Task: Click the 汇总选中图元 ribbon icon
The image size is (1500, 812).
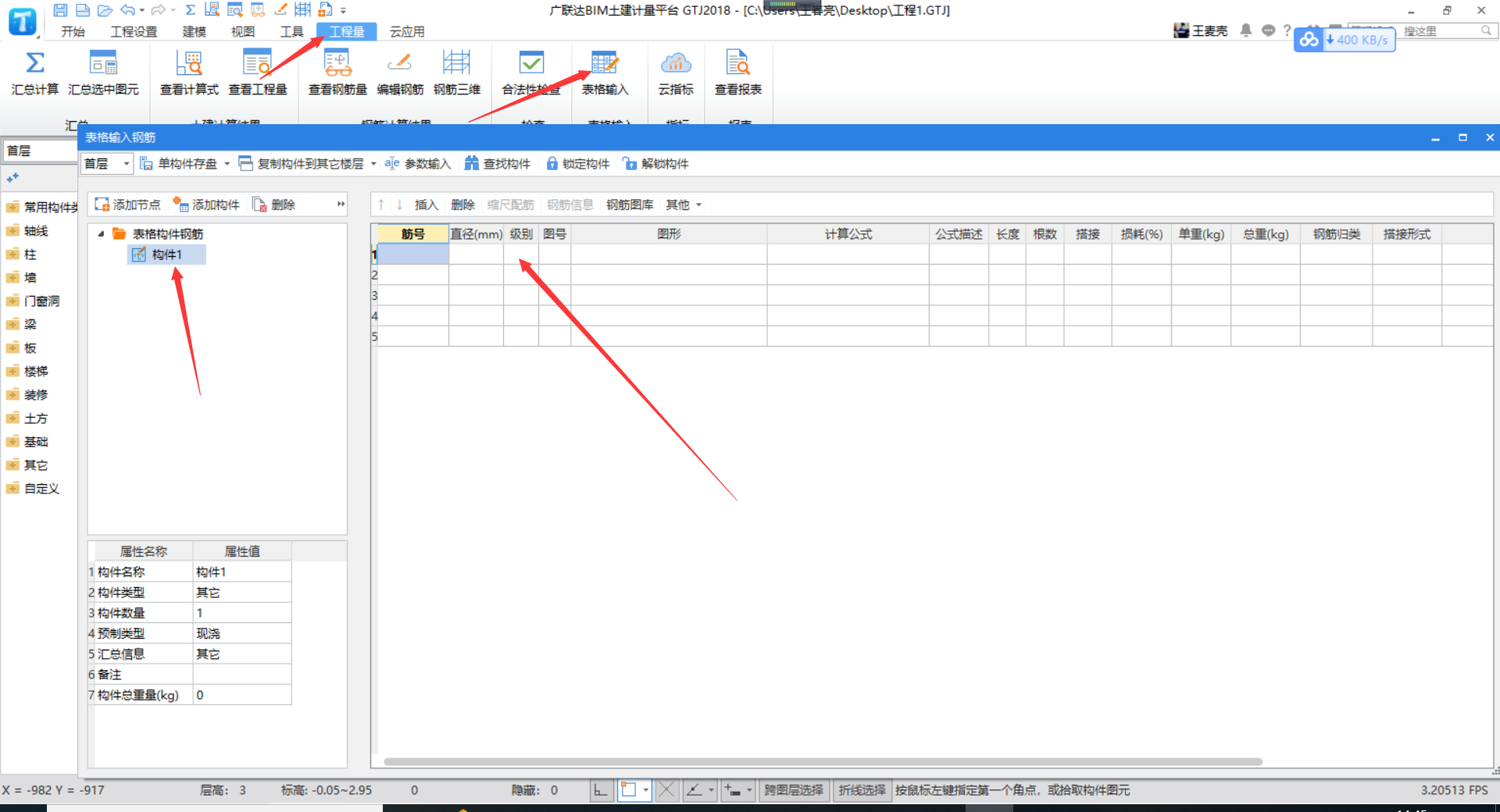Action: 103,72
